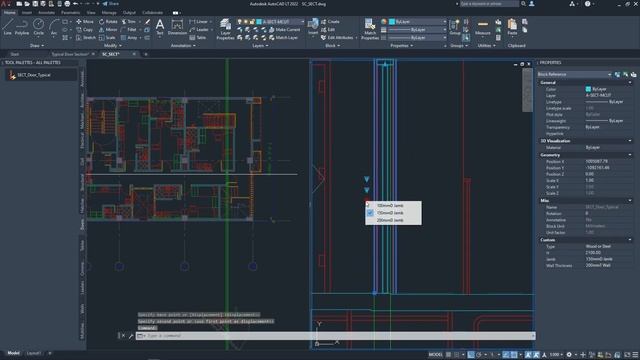640x360 pixels.
Task: Click the cyan layer color swatch in Layers panel
Action: [259, 21]
